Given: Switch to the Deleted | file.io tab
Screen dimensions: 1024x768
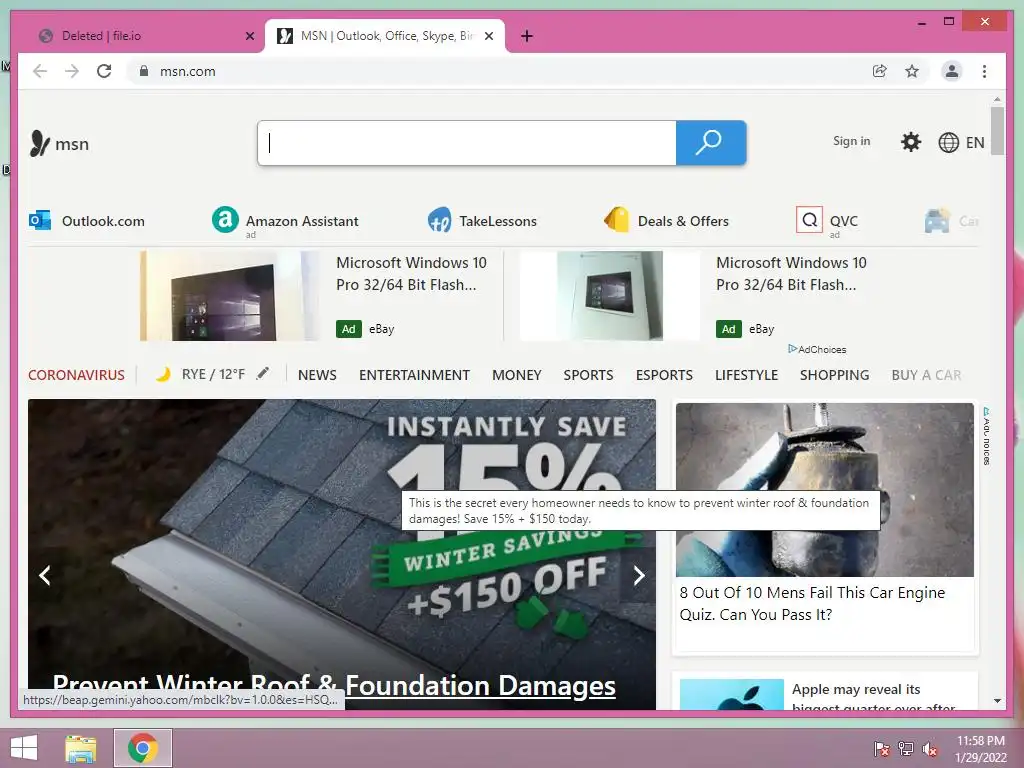Looking at the screenshot, I should (142, 36).
